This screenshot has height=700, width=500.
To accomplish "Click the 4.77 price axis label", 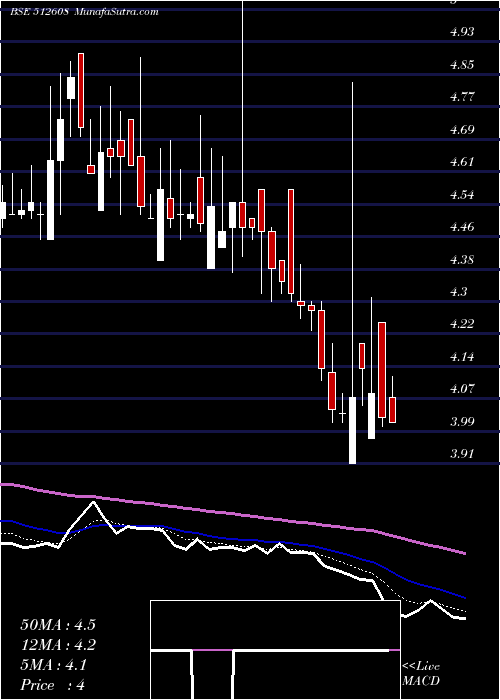I will pyautogui.click(x=462, y=97).
